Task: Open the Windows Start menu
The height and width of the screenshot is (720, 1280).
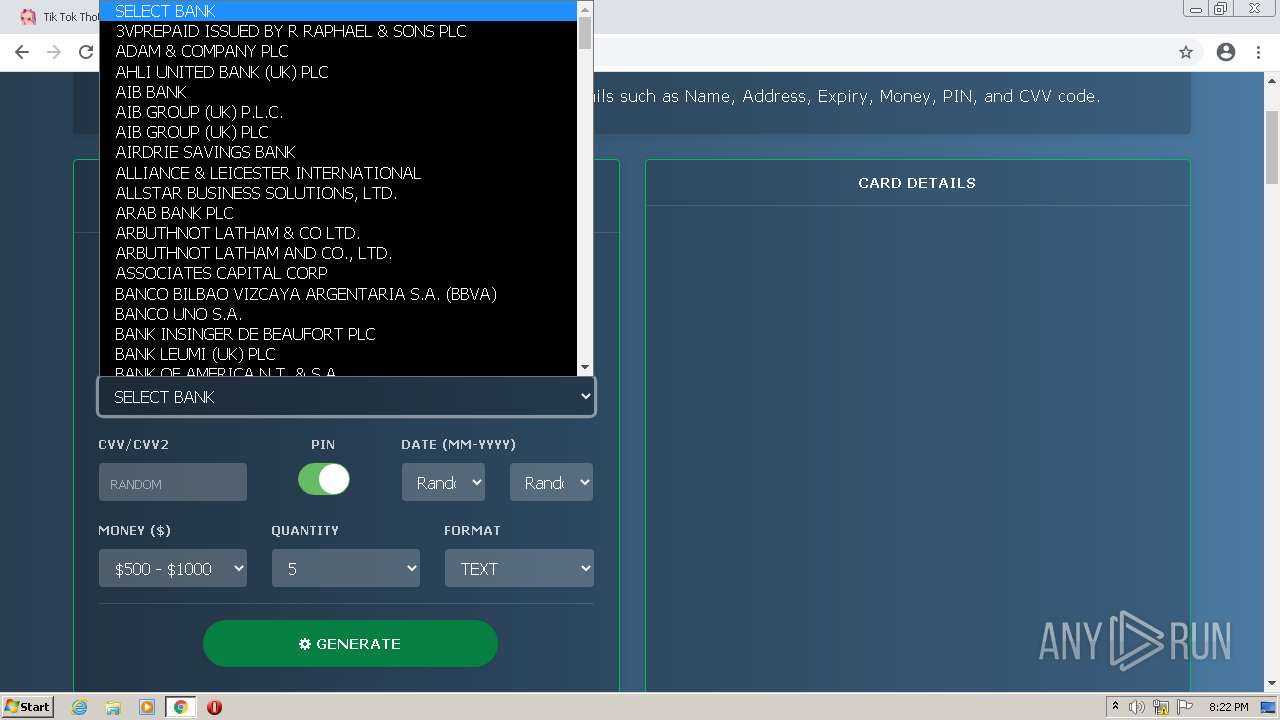Action: [27, 706]
